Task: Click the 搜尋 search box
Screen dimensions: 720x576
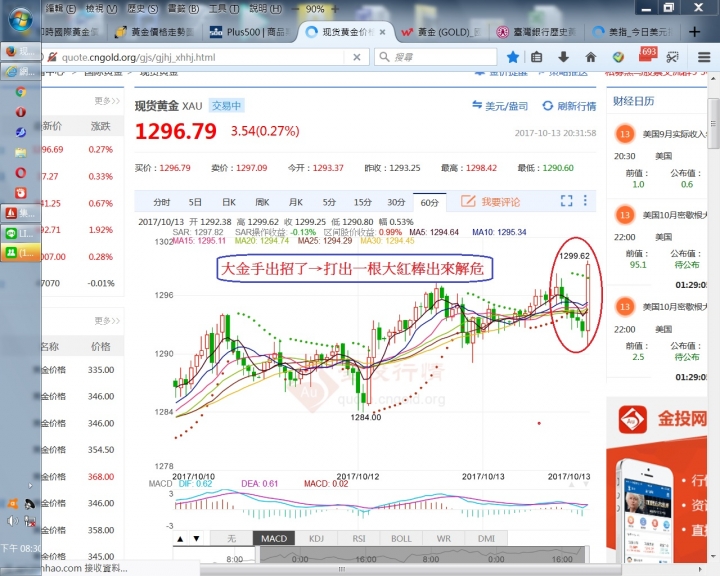Action: (x=435, y=57)
